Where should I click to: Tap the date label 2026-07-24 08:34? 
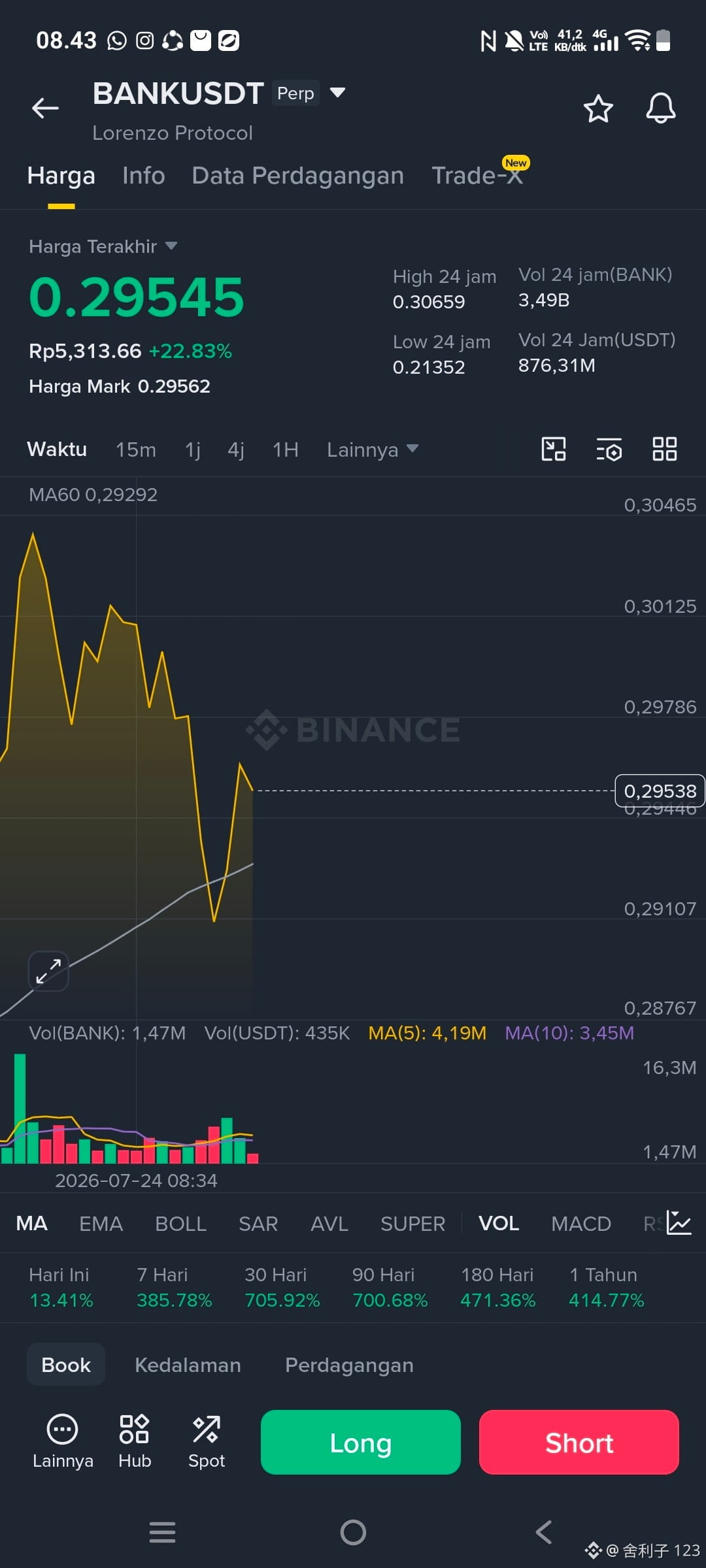click(x=136, y=1181)
